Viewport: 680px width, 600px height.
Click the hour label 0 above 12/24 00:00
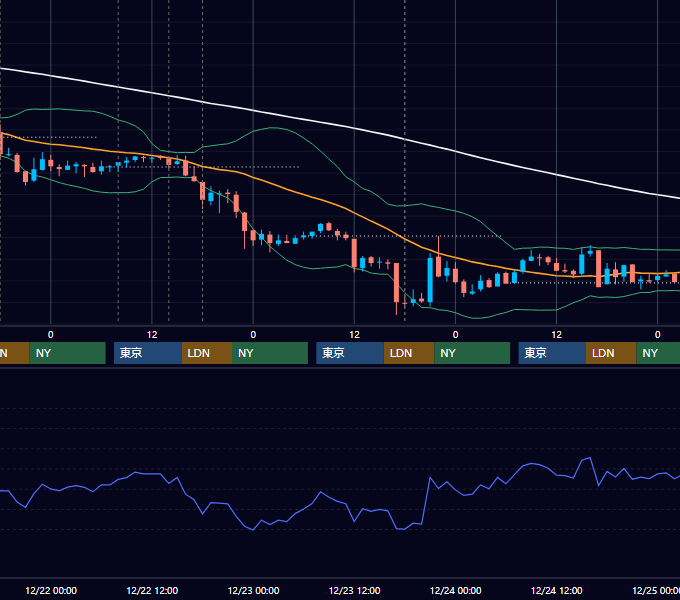click(x=455, y=335)
